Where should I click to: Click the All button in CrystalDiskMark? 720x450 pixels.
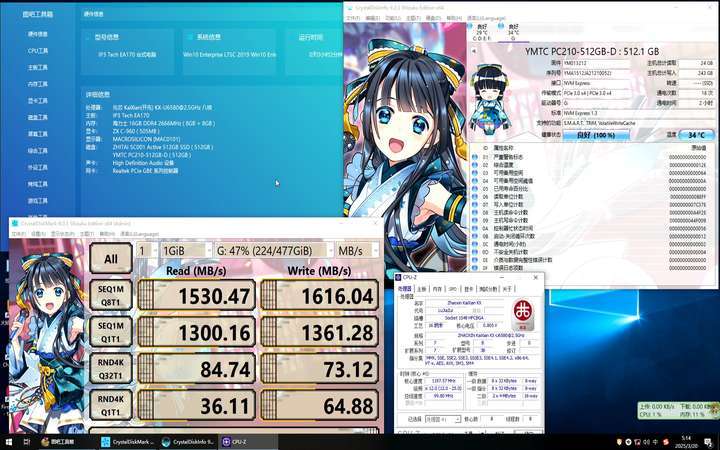tap(111, 259)
